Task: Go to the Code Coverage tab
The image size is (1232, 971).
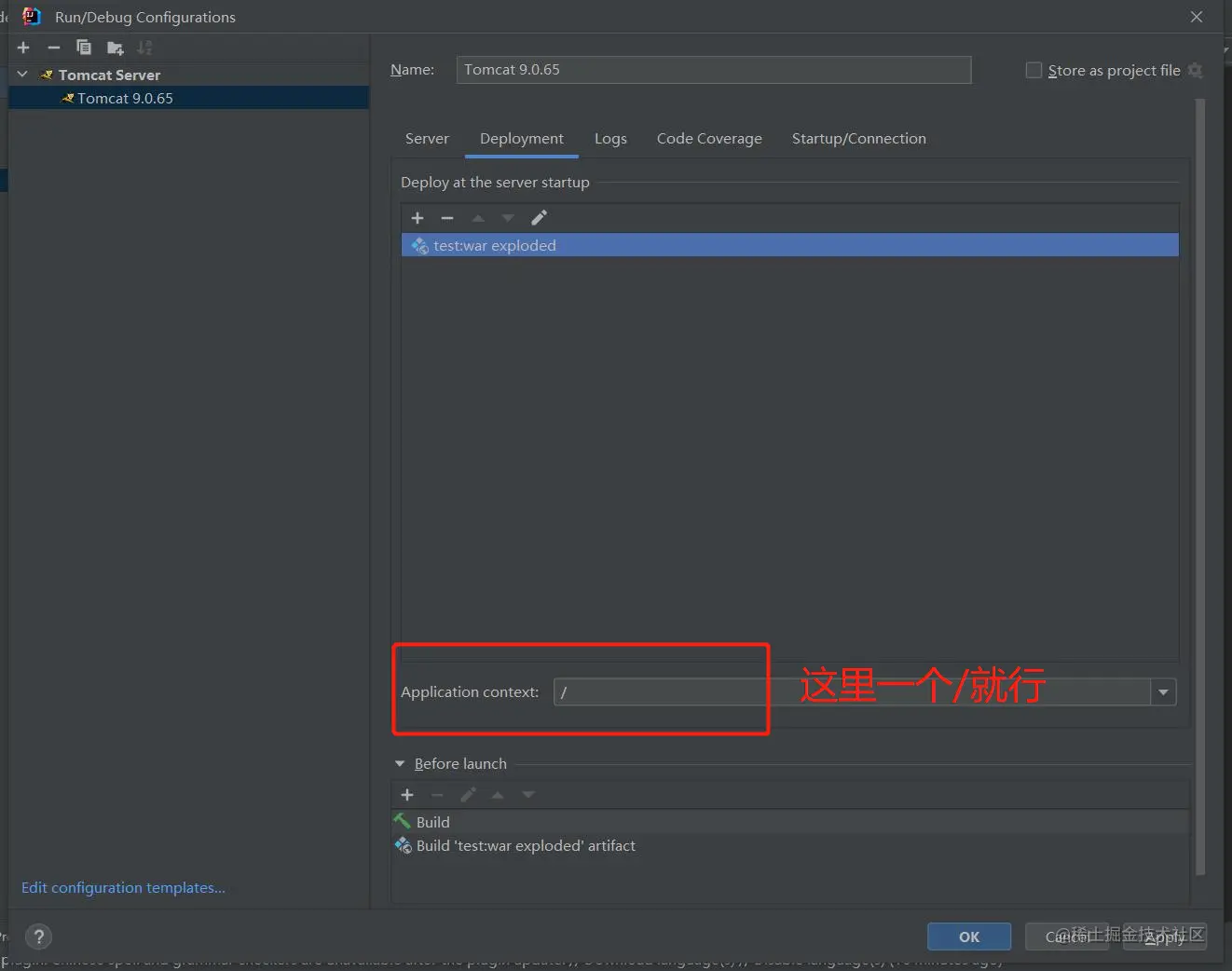Action: (x=709, y=139)
